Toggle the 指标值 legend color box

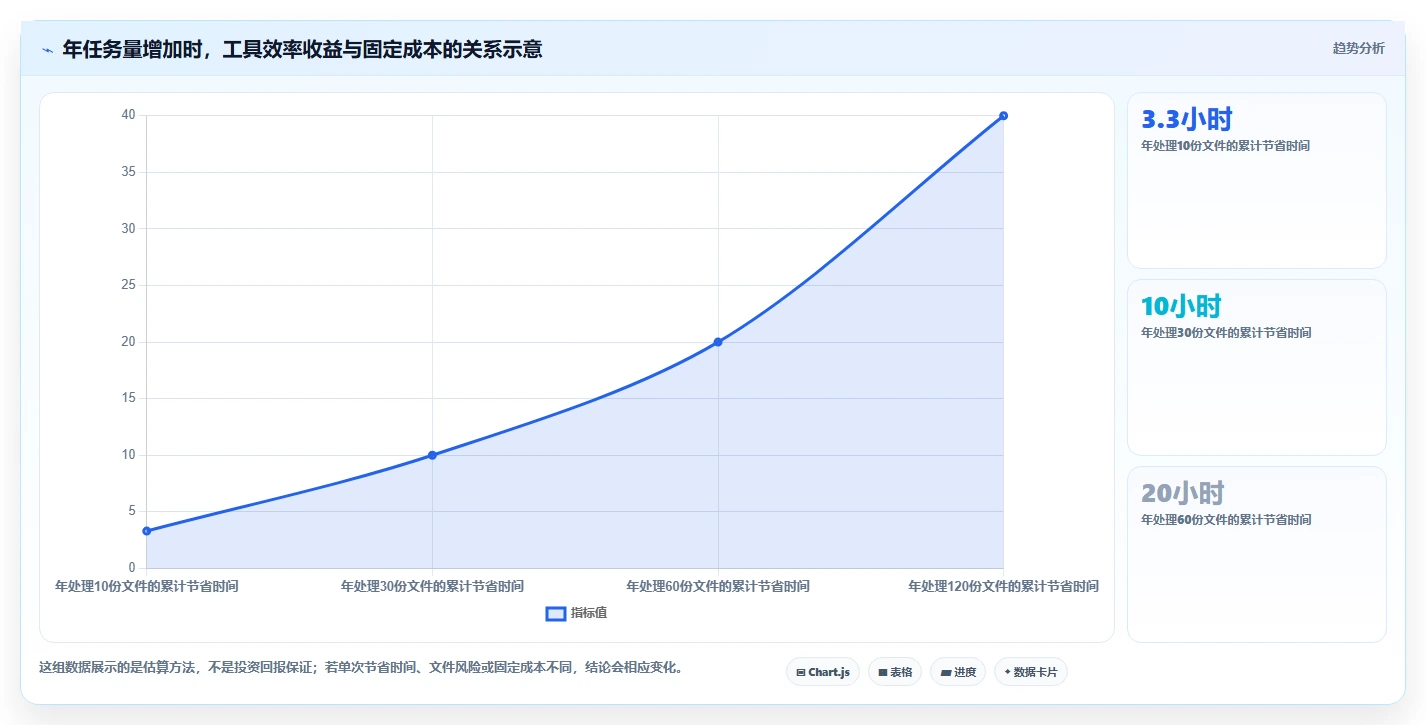click(x=556, y=613)
